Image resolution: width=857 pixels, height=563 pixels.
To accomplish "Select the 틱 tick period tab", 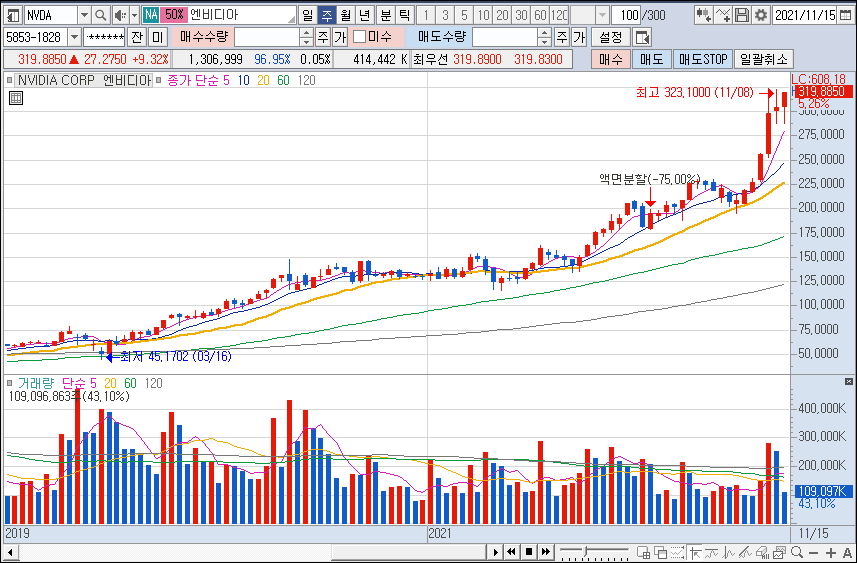I will click(404, 15).
